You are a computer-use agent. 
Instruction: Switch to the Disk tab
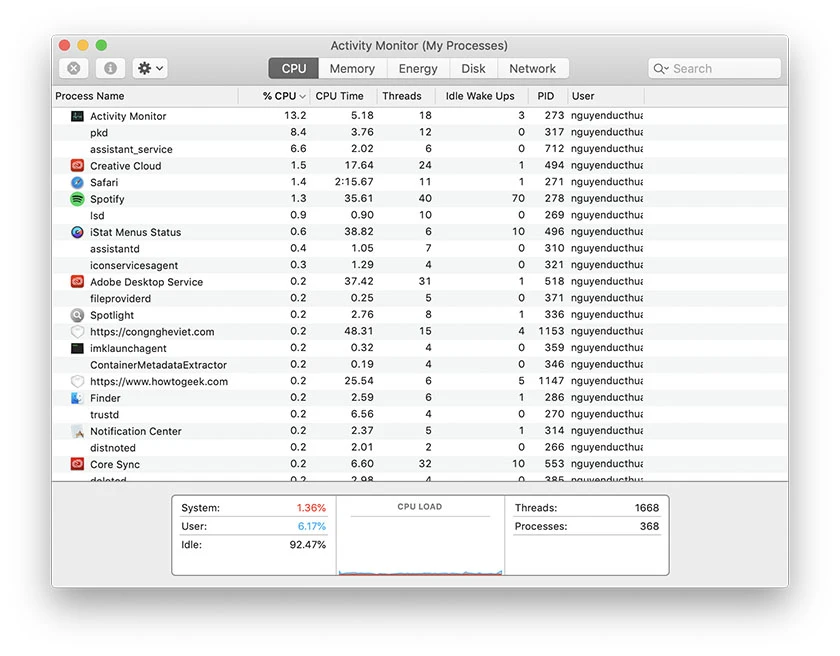474,69
